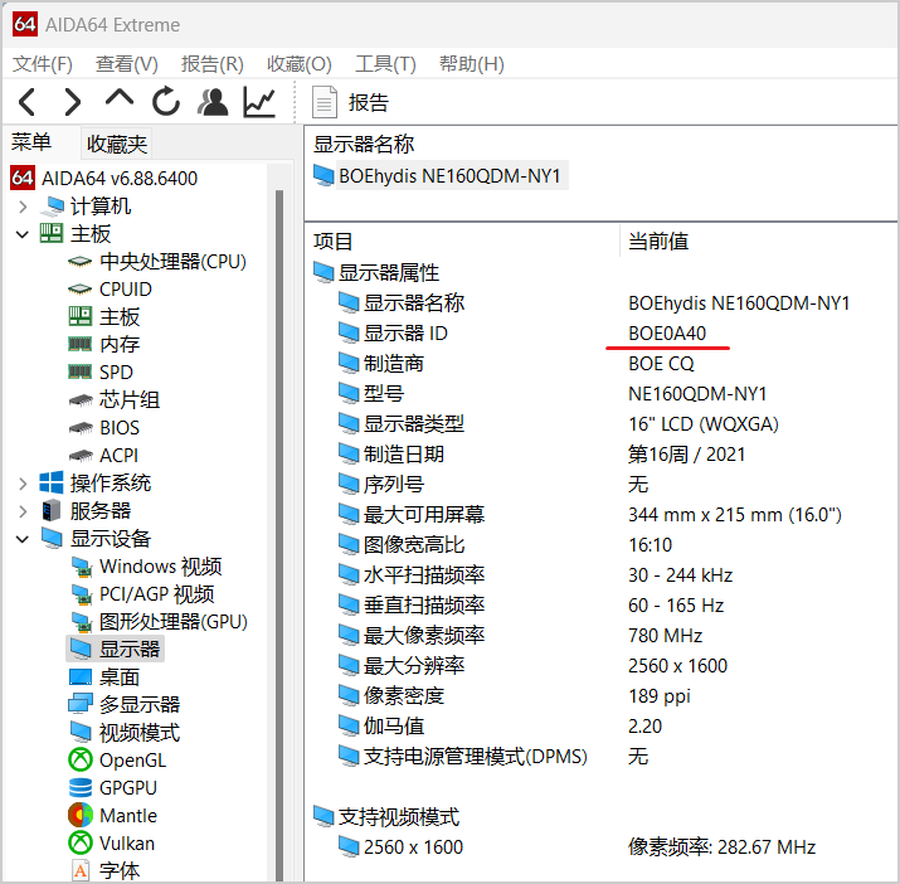Switch to the 收藏夹 tab
Screen dimensions: 900x884
[x=117, y=144]
